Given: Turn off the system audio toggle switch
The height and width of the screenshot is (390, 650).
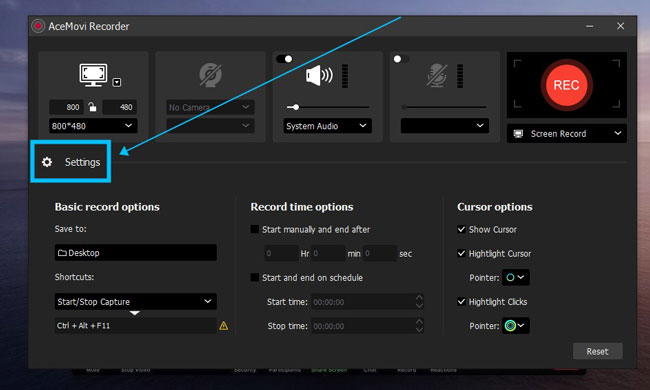Looking at the screenshot, I should [284, 59].
